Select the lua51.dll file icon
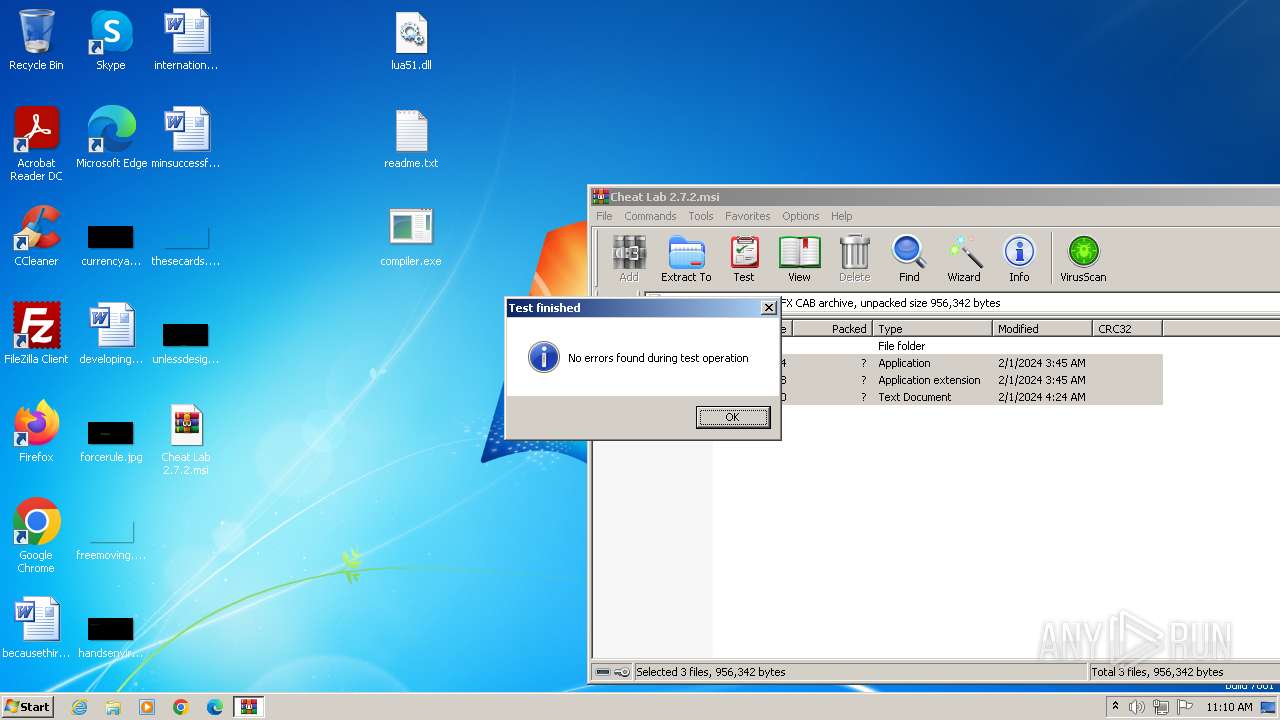The image size is (1280, 720). 411,40
